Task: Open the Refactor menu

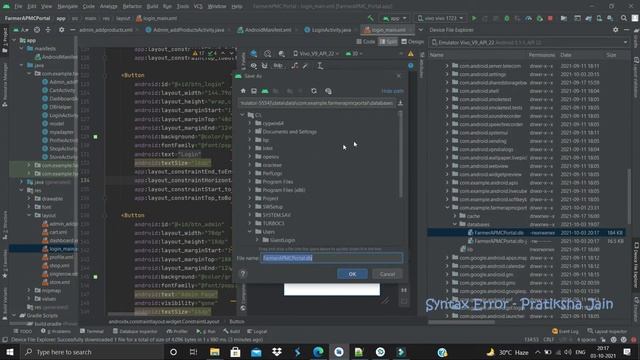Action: (x=132, y=7)
